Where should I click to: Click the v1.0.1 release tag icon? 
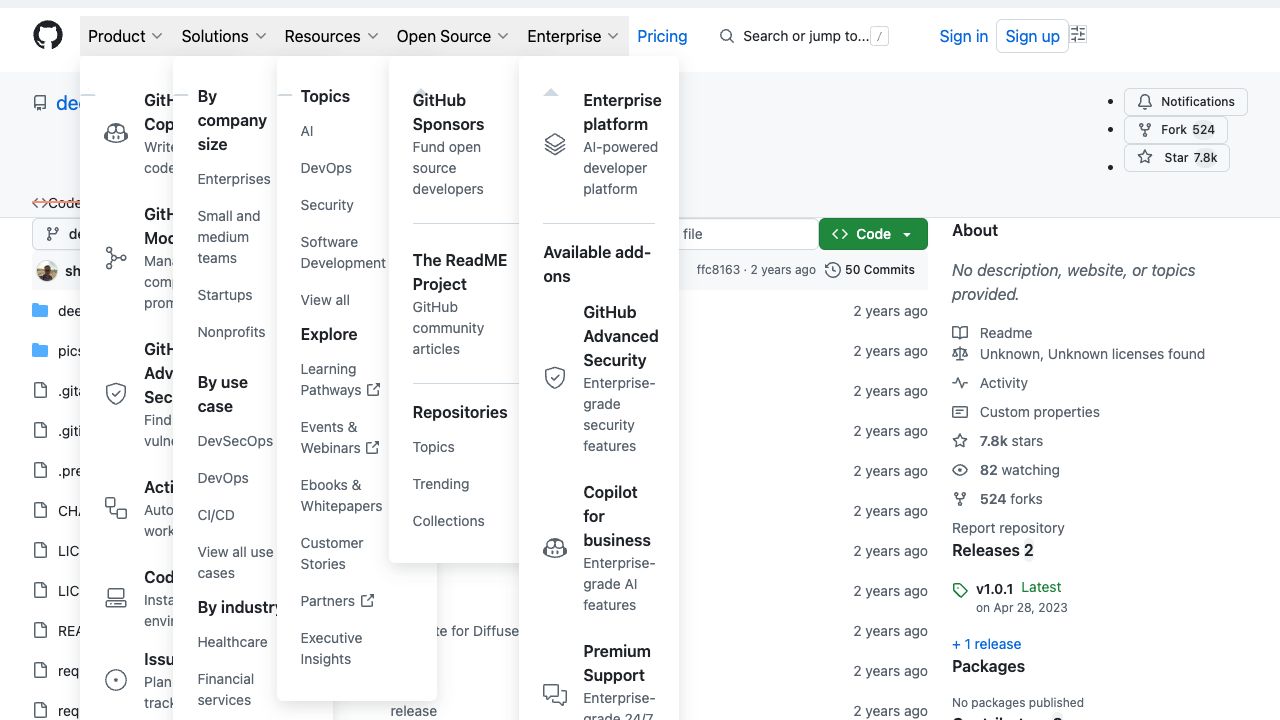pos(960,590)
